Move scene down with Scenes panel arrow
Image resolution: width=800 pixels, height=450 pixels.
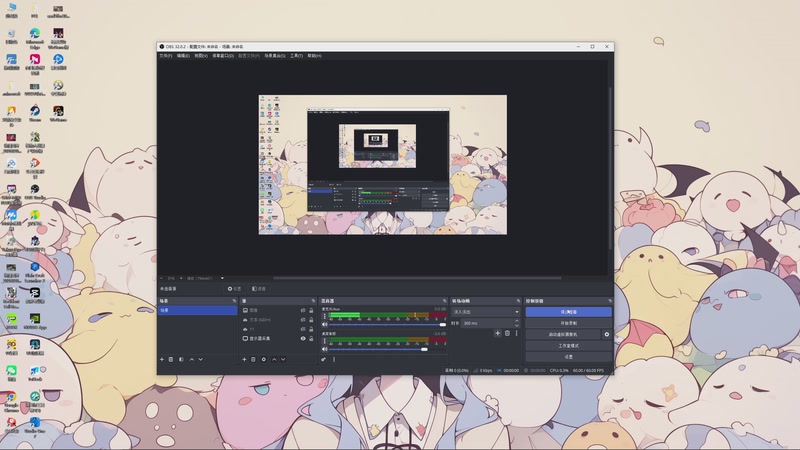point(201,359)
